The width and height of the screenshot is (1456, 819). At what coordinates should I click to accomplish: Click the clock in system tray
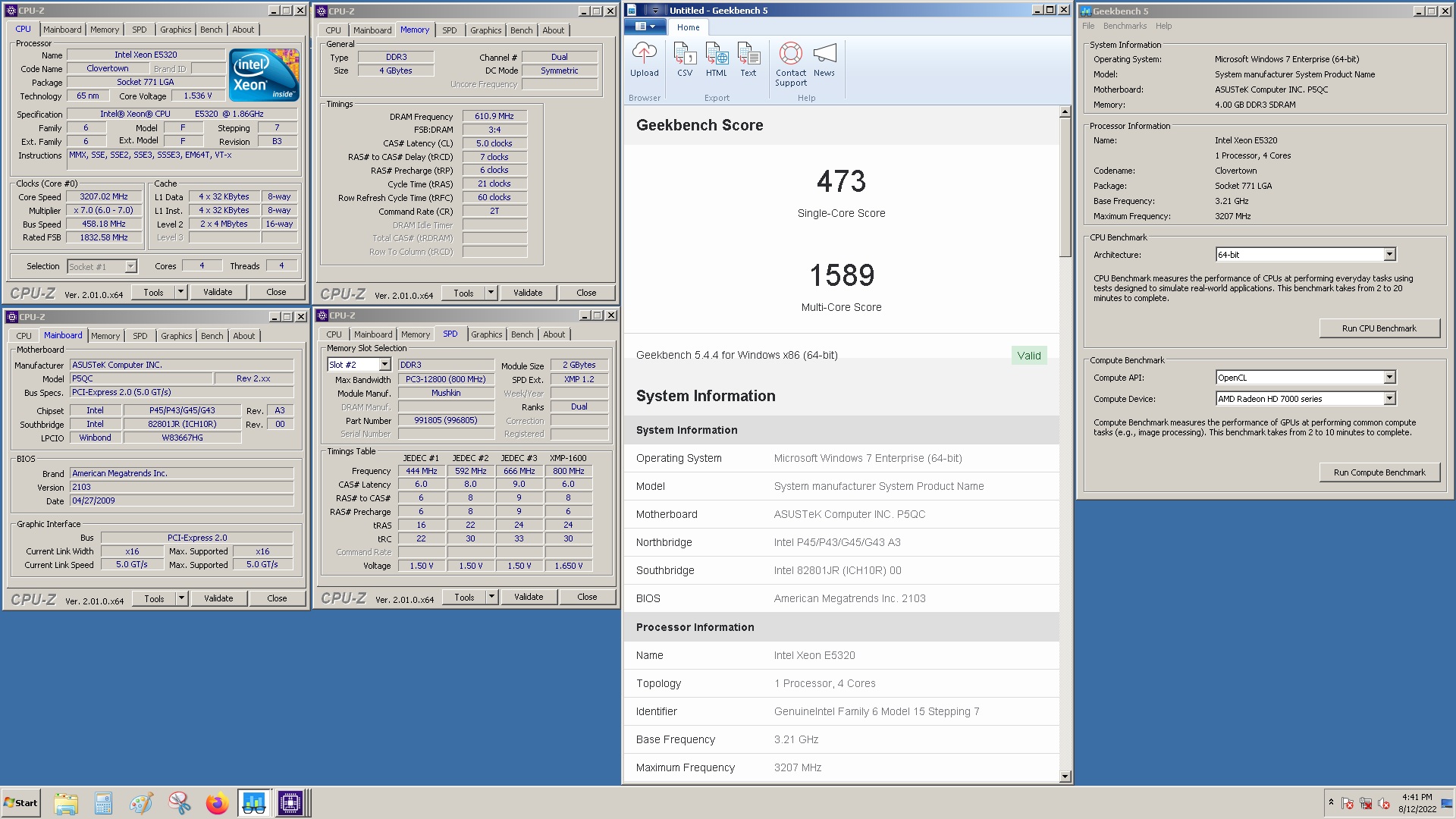click(1417, 803)
